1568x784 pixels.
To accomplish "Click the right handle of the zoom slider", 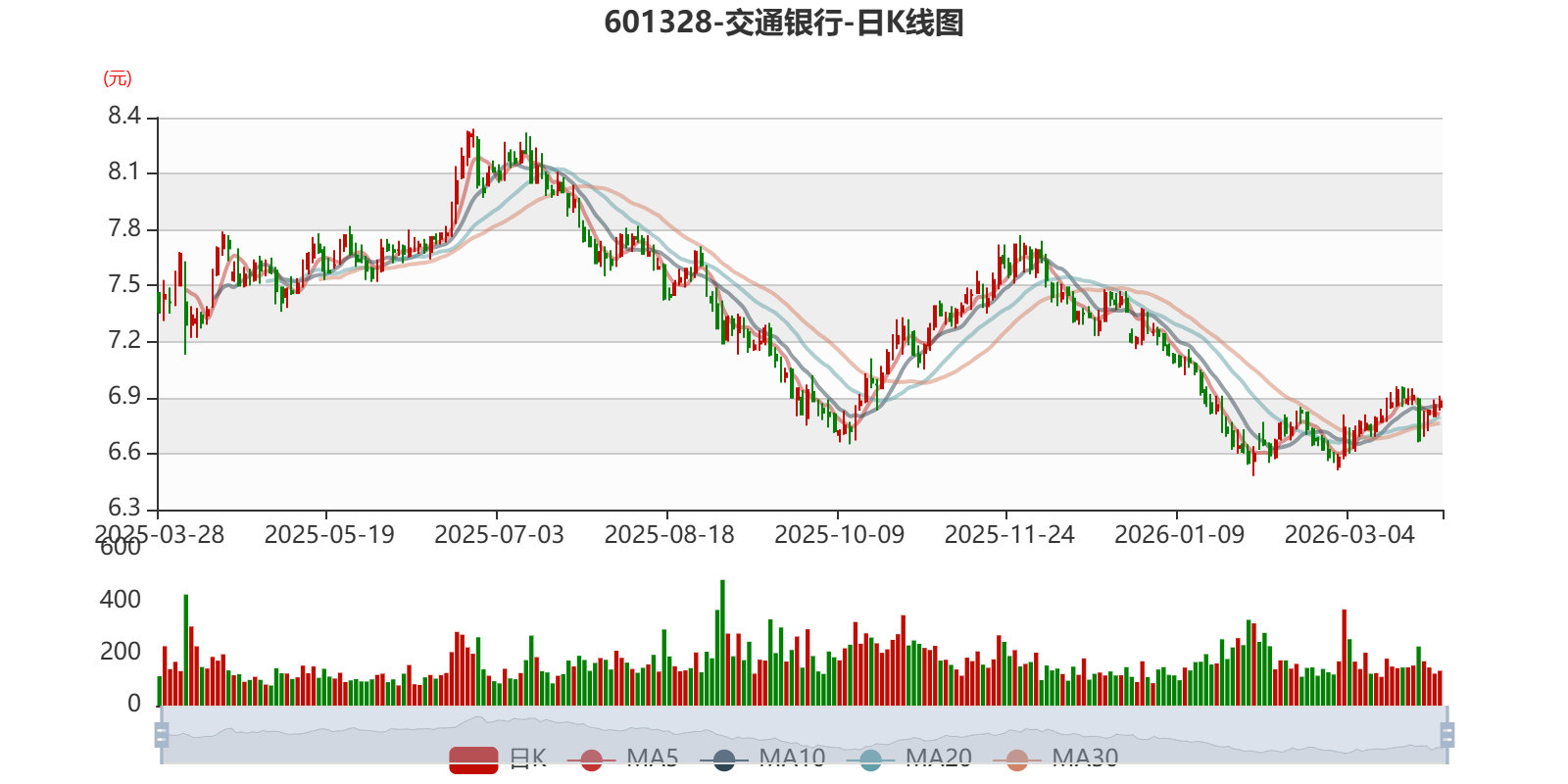I will click(x=1446, y=734).
